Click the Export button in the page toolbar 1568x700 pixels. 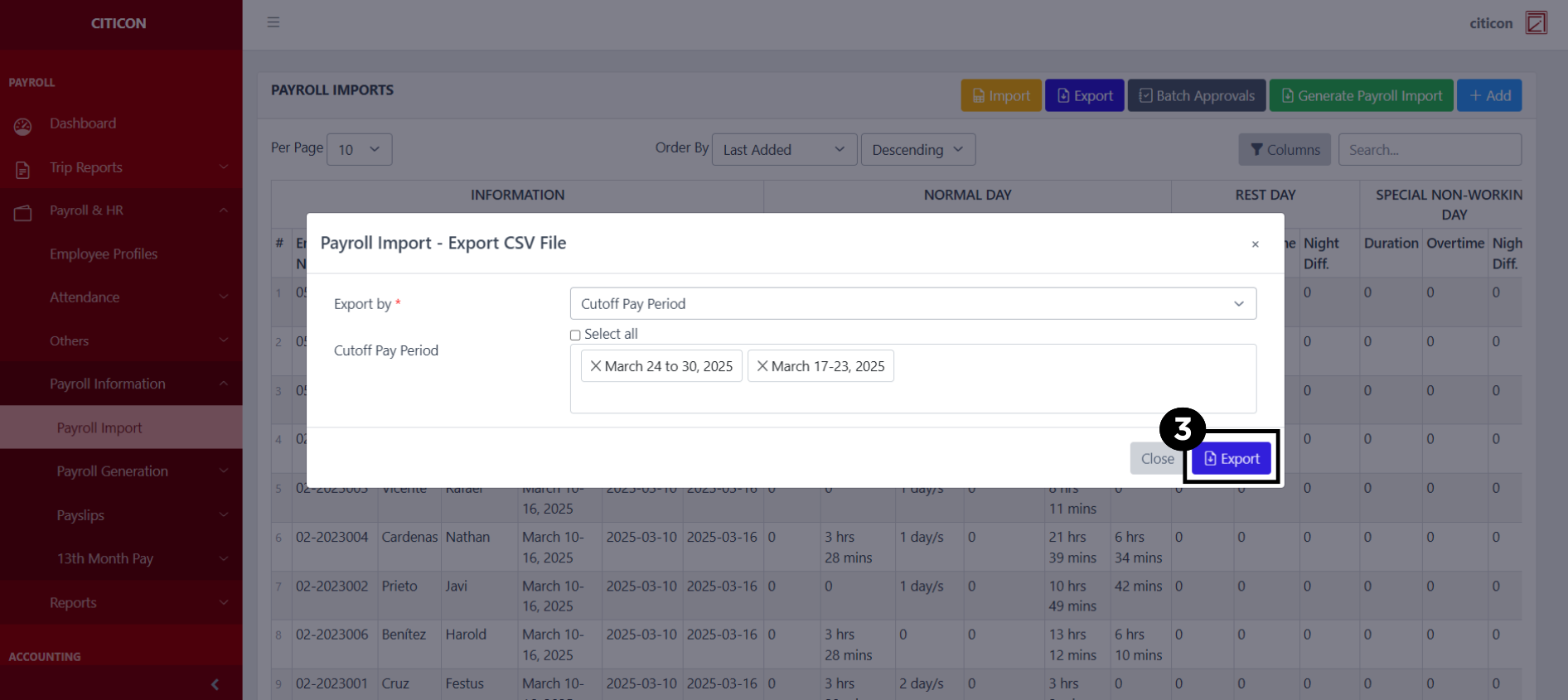pyautogui.click(x=1085, y=96)
